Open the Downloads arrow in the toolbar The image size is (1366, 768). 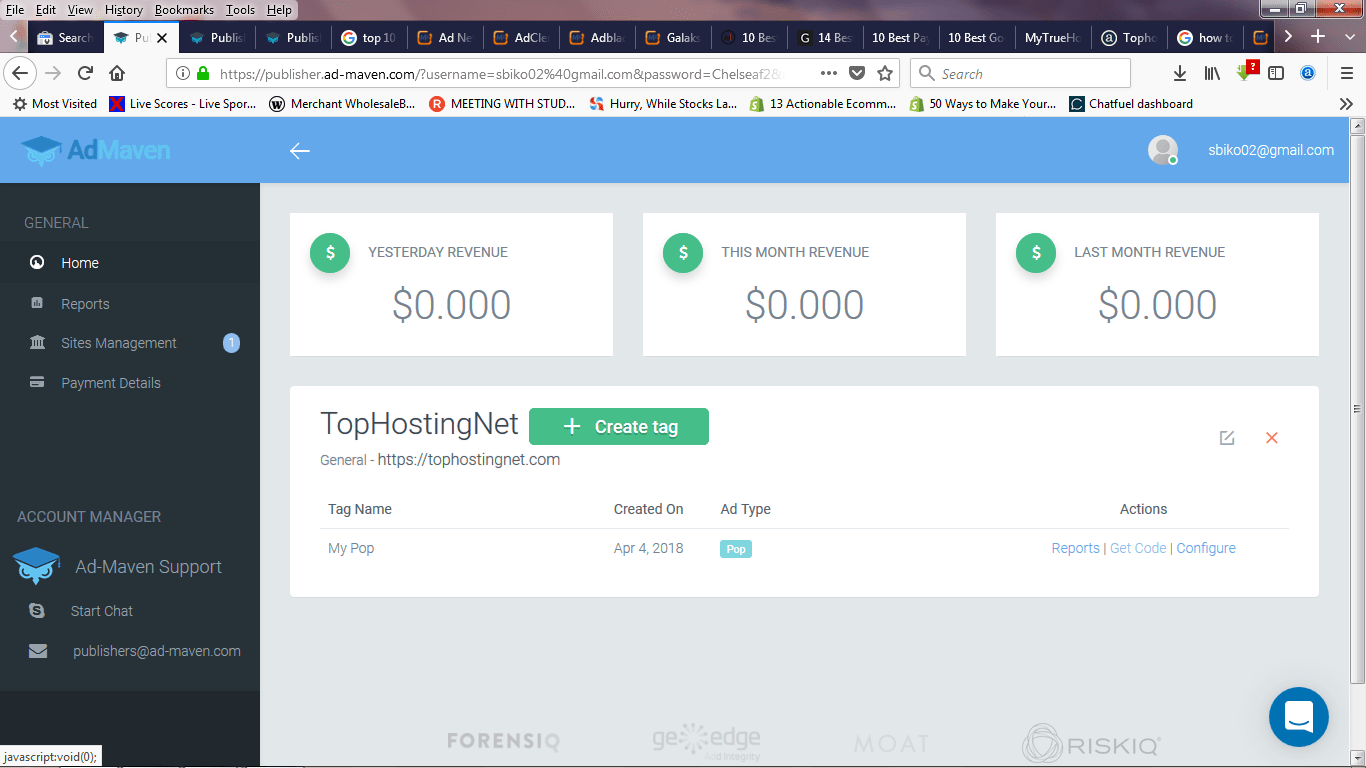[x=1180, y=73]
